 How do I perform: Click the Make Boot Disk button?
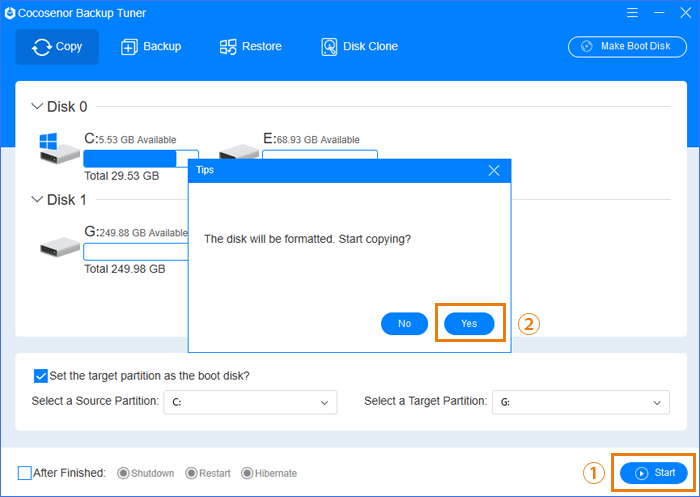point(627,46)
